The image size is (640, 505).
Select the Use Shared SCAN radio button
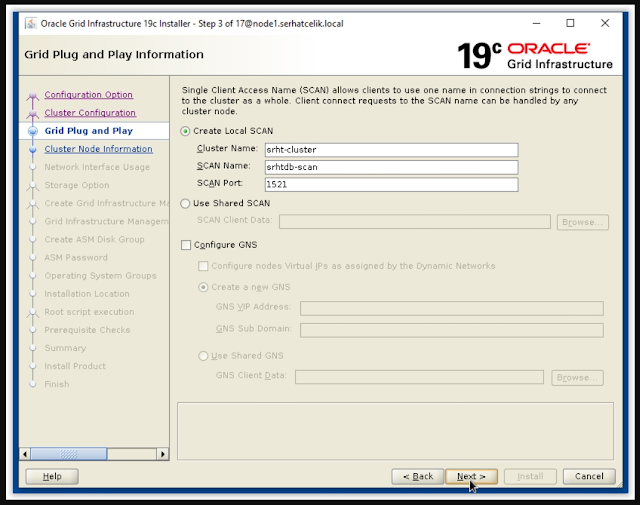click(185, 203)
